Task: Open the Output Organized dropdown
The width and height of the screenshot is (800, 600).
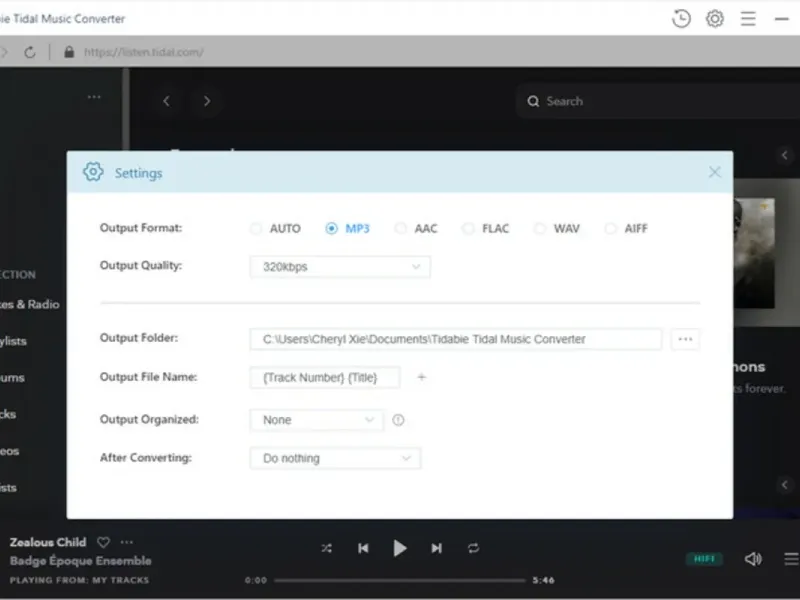Action: (316, 420)
